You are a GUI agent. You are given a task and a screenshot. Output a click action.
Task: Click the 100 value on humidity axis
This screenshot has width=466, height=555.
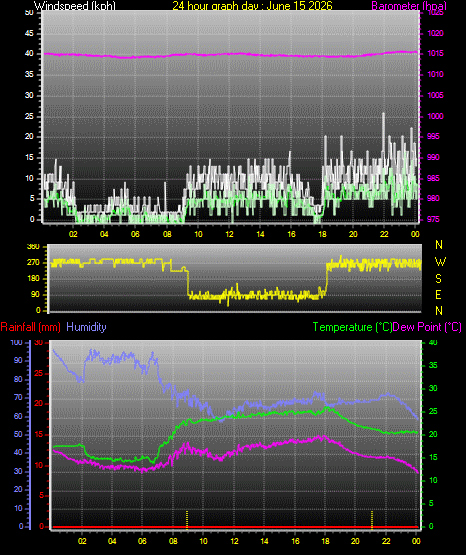tap(16, 342)
